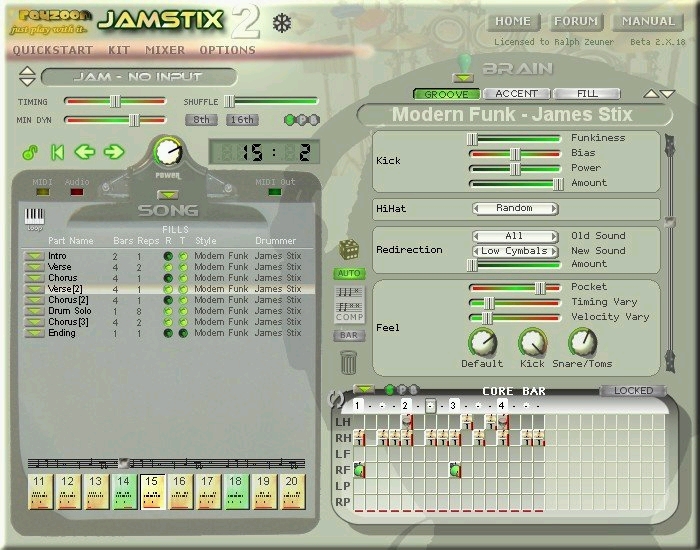Adjust the Feel Pocket slider
This screenshot has width=700, height=550.
[515, 288]
